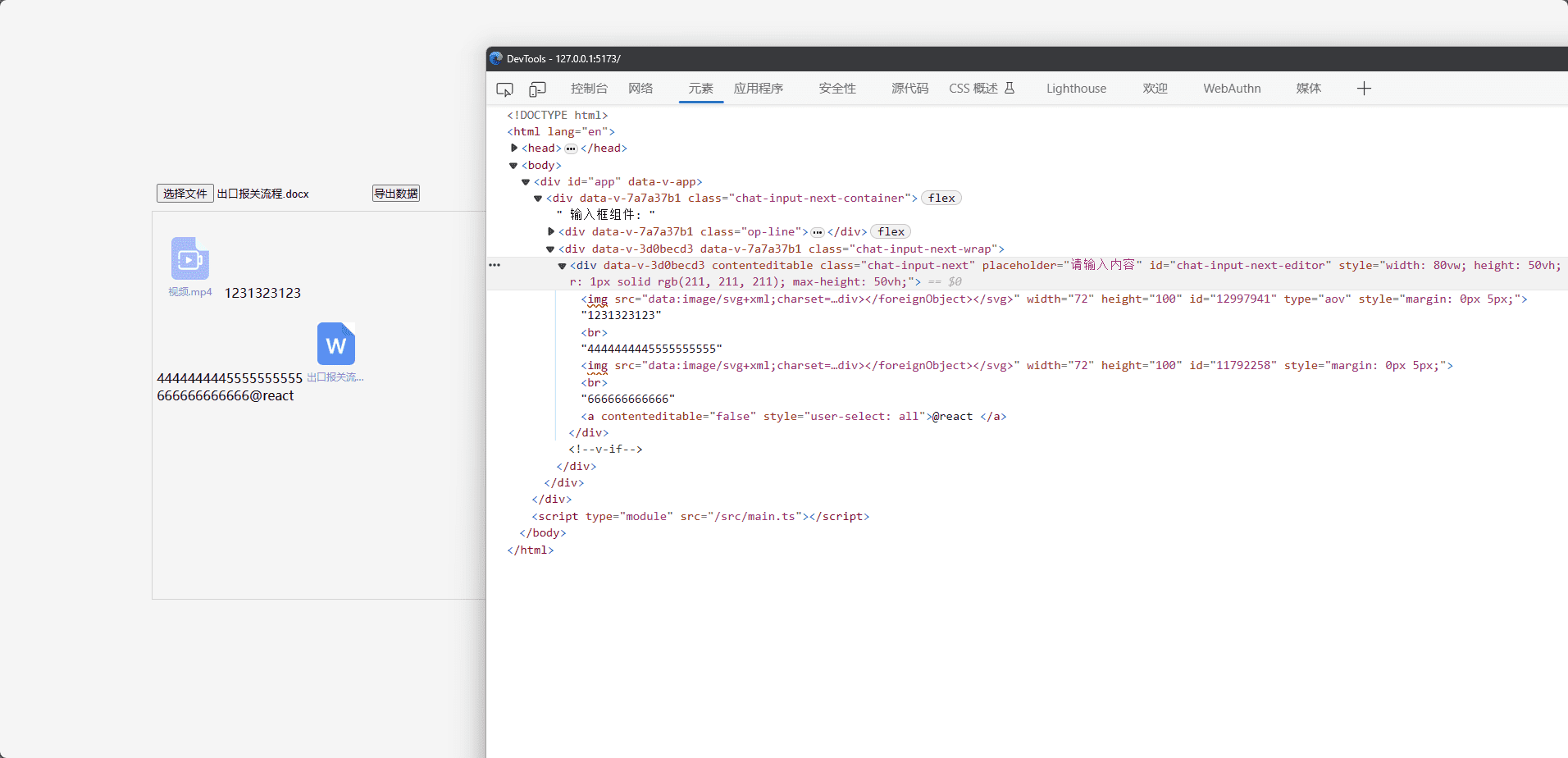Select the script type="module" node
1568x758 pixels.
(x=700, y=516)
